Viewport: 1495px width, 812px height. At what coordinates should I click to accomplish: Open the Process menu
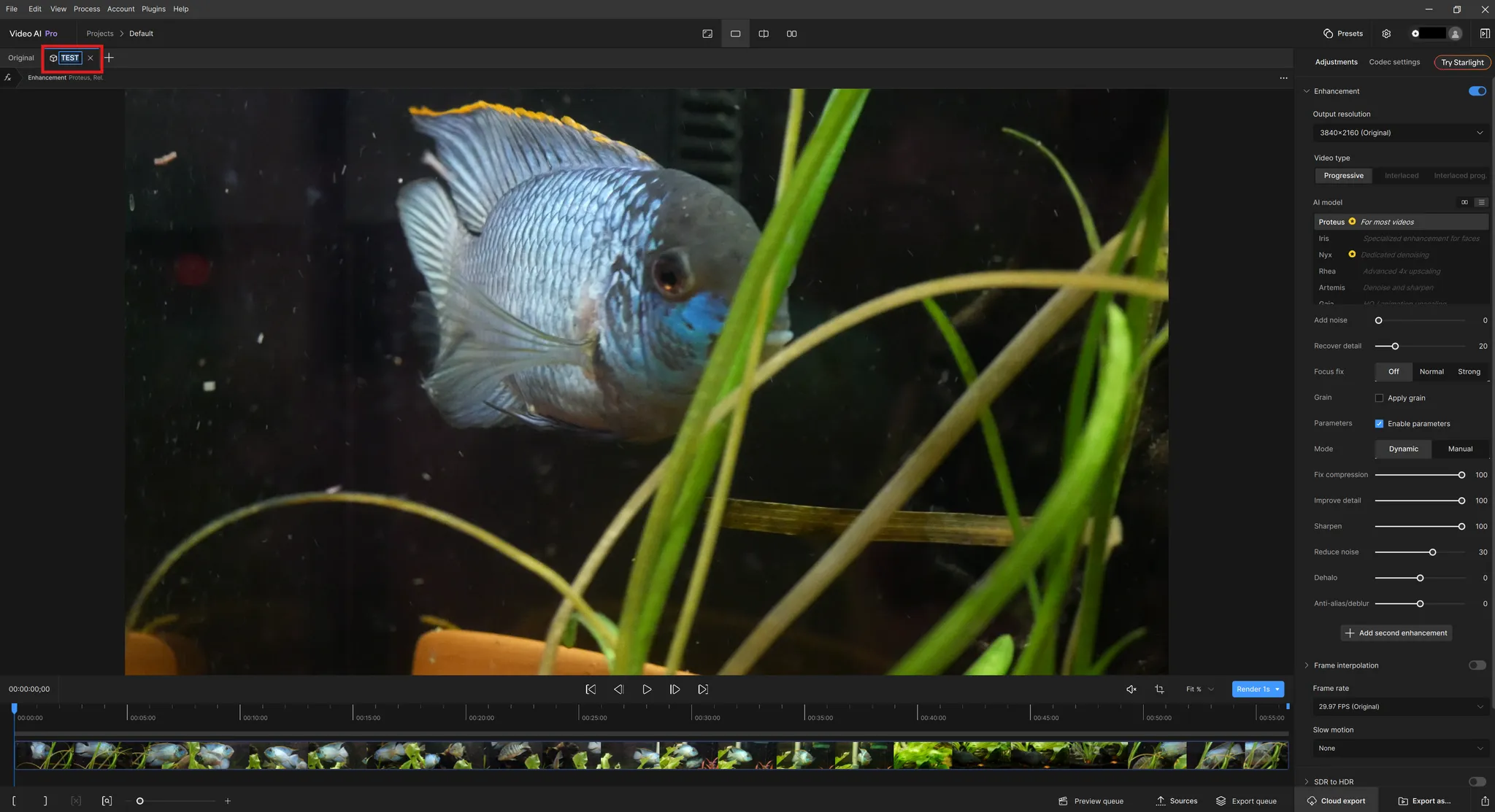click(86, 9)
